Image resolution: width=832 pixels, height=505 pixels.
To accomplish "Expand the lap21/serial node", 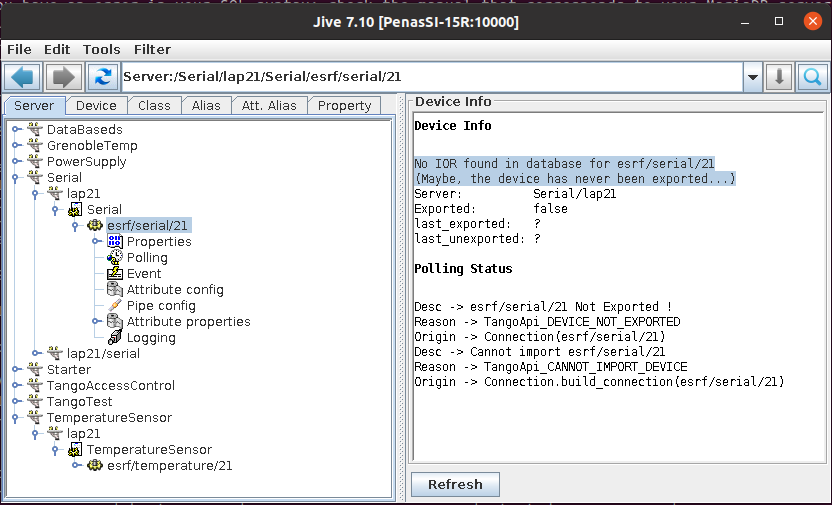I will click(36, 353).
